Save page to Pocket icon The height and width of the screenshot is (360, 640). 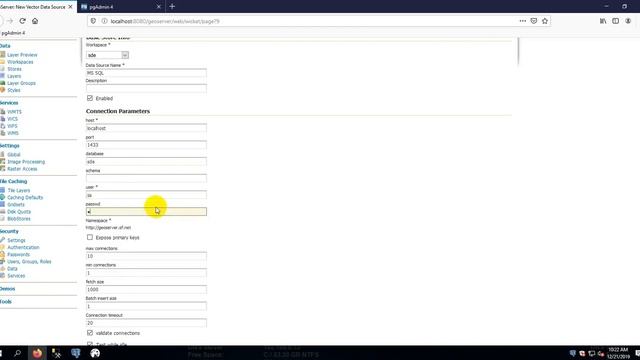tap(533, 21)
